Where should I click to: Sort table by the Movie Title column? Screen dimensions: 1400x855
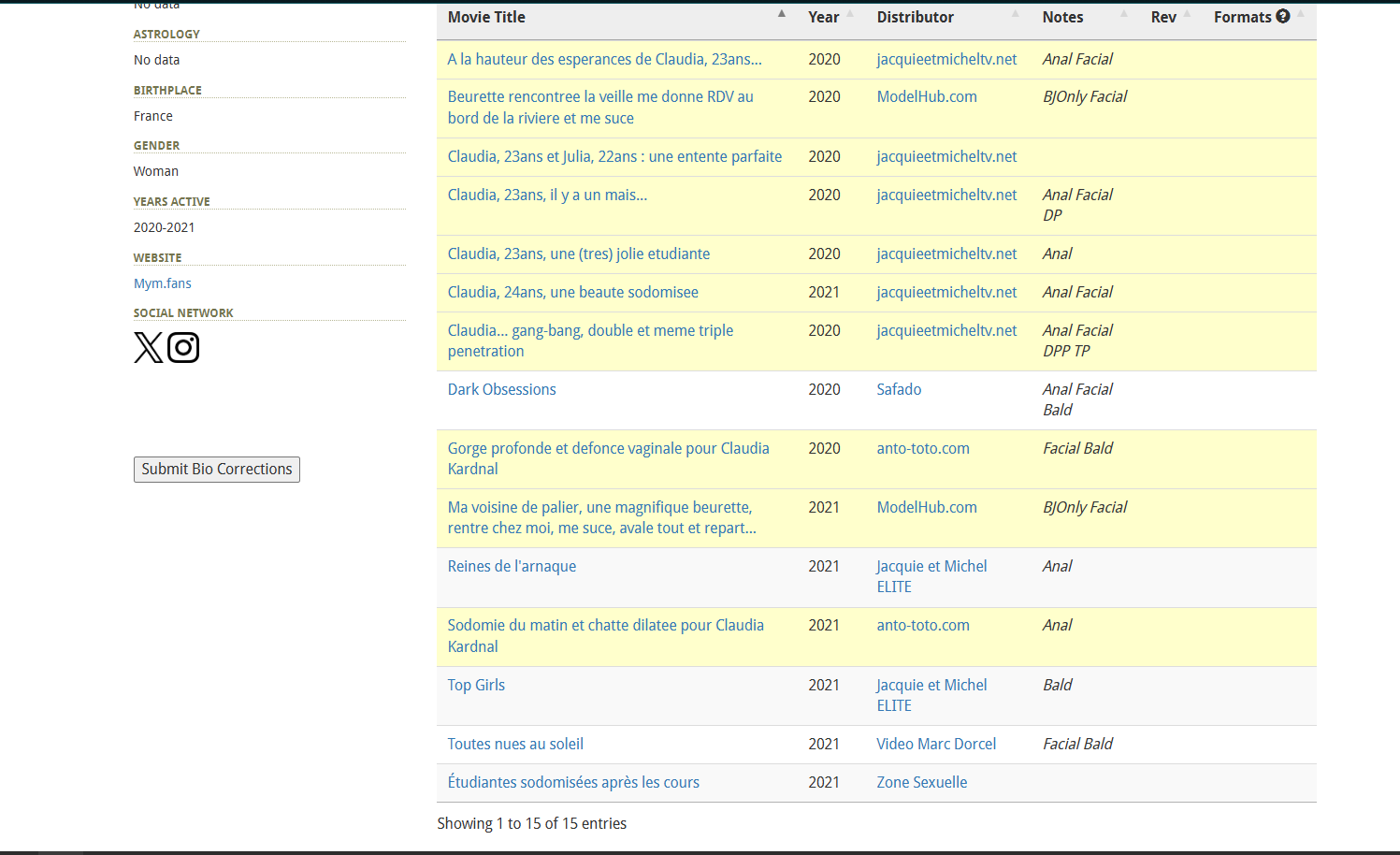616,17
